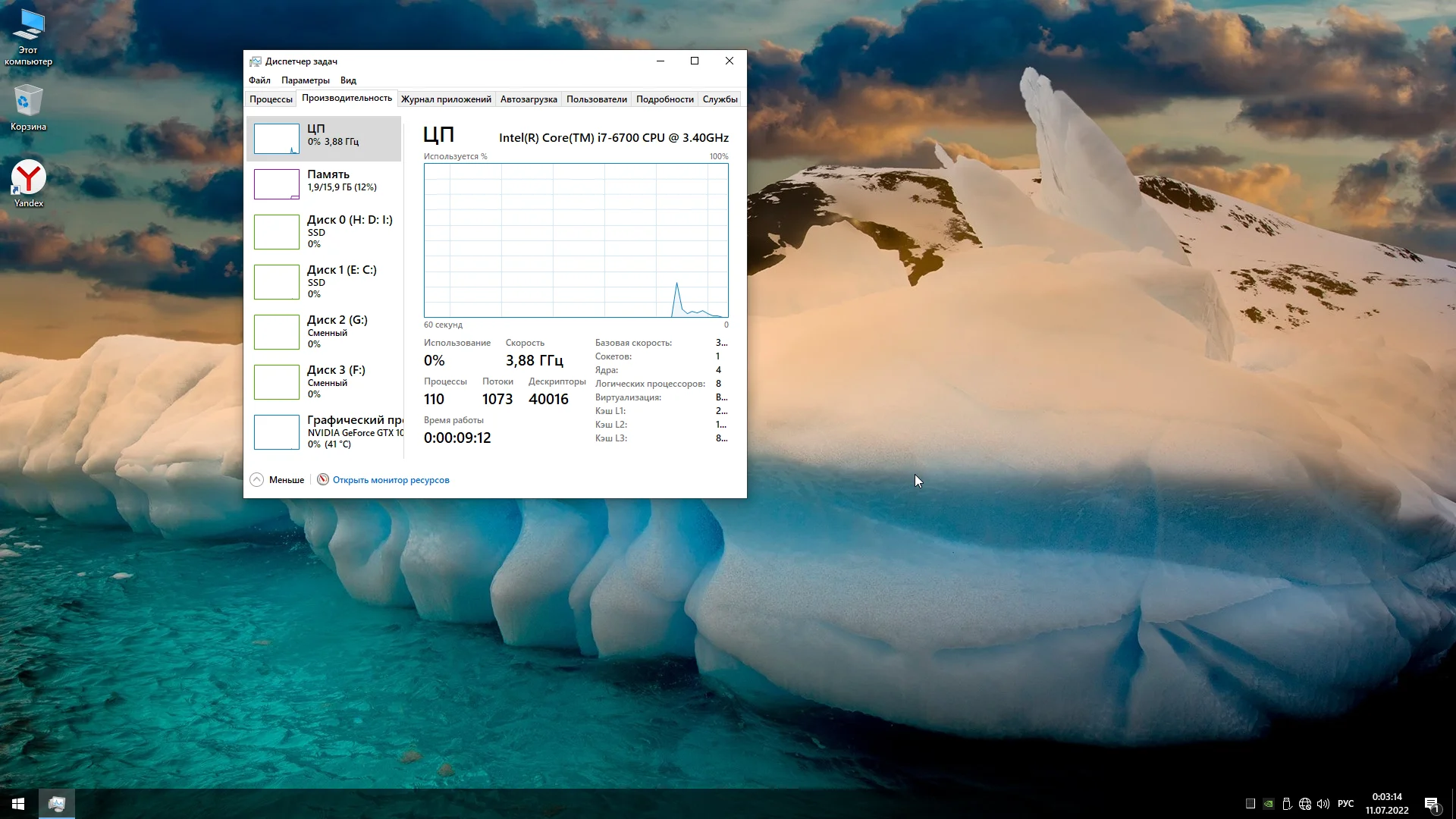
Task: Click the Открыть монитор ресурсов link
Action: [391, 480]
